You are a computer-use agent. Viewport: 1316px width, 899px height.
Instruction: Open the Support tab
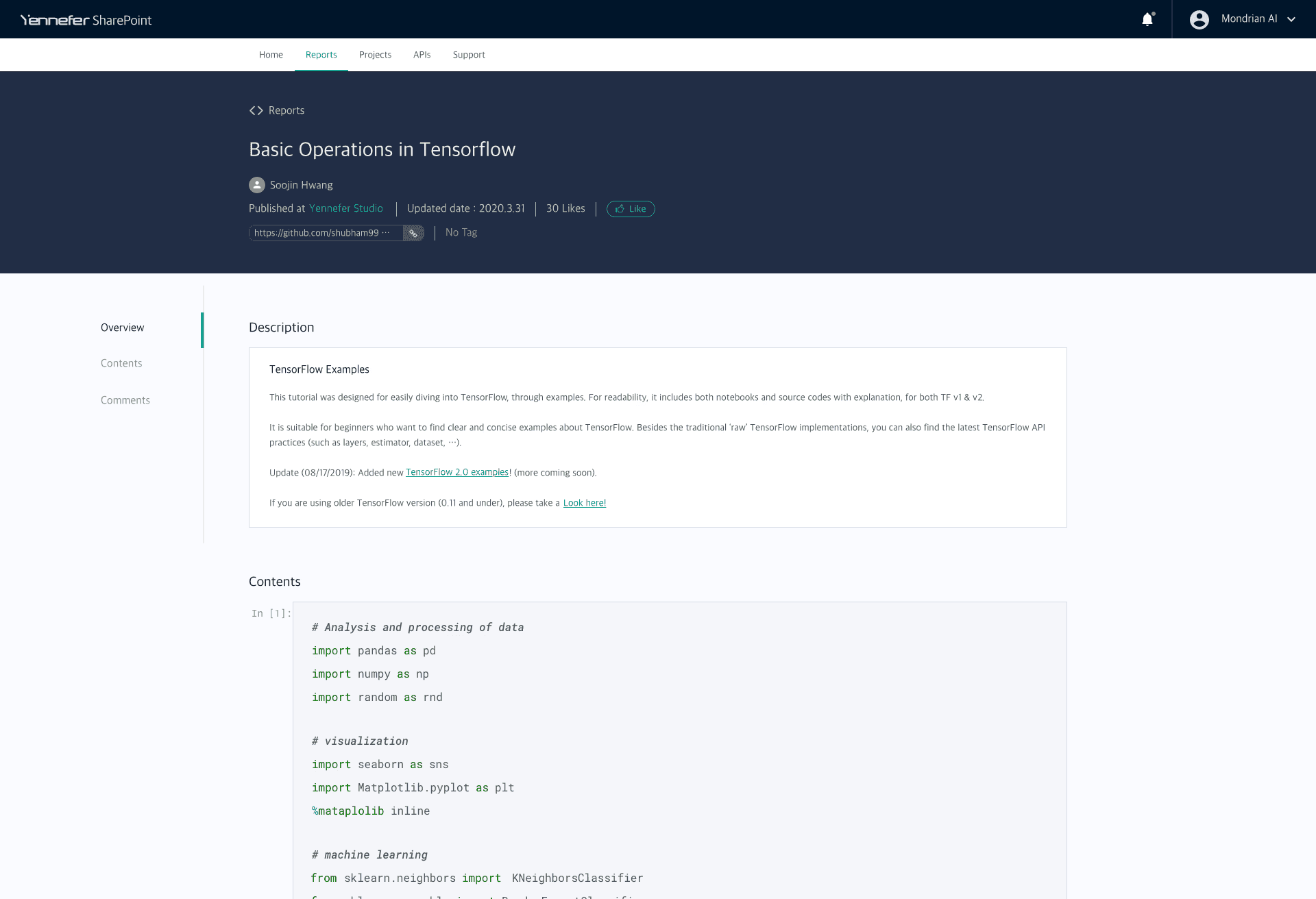point(469,55)
